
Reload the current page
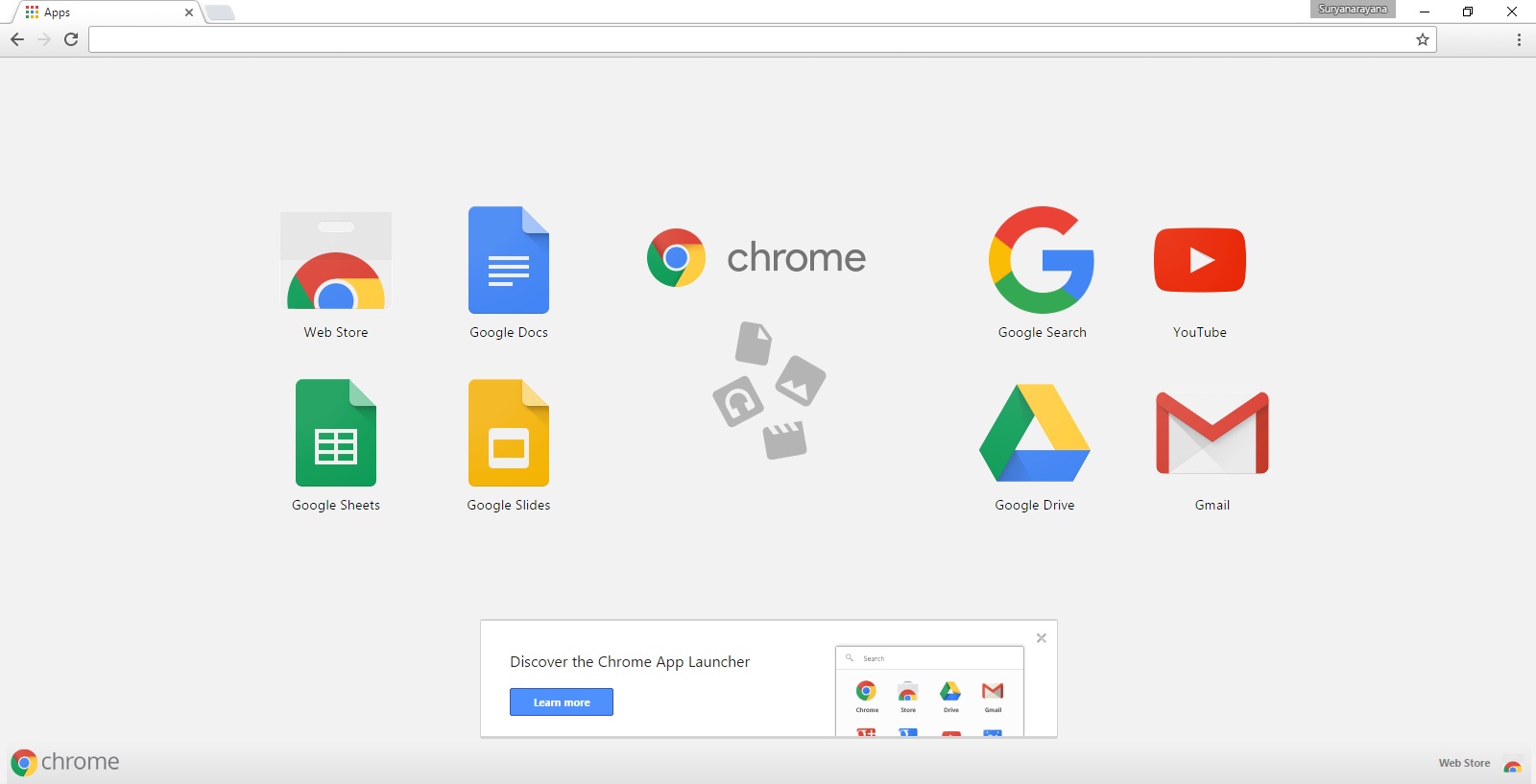click(x=71, y=39)
